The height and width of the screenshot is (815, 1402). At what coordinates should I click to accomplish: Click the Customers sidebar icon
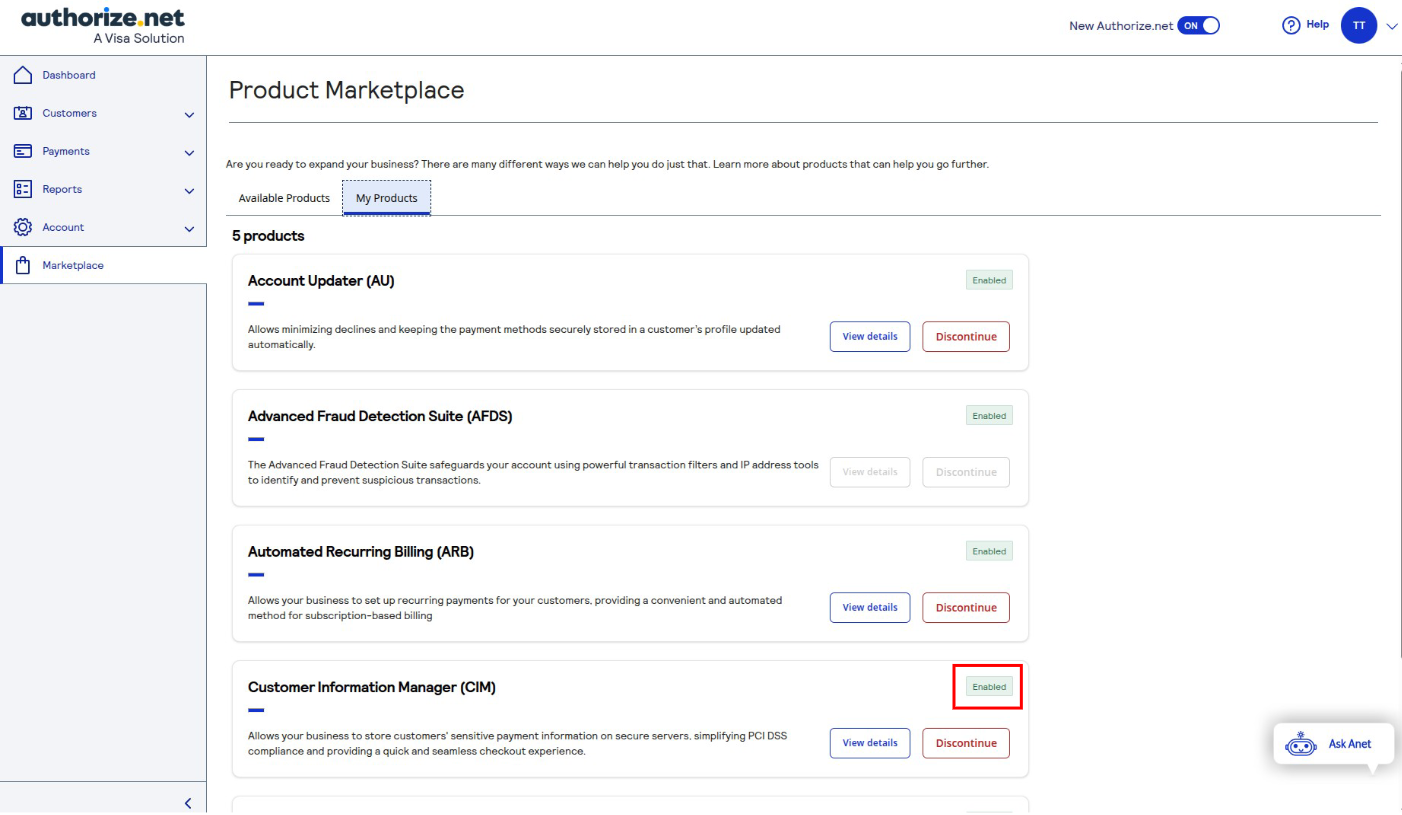[22, 113]
